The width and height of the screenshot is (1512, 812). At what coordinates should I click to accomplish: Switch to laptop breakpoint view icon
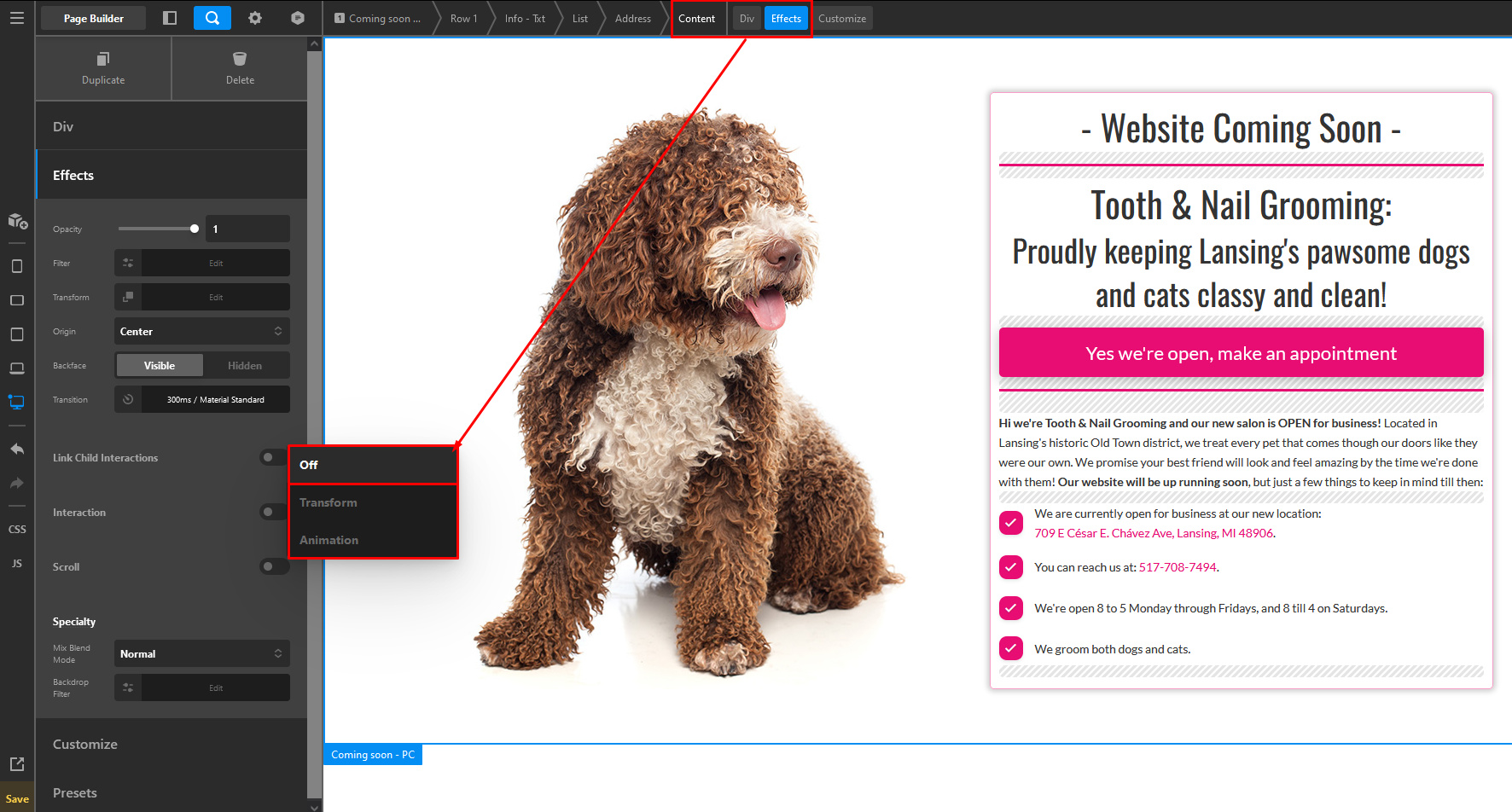coord(17,368)
